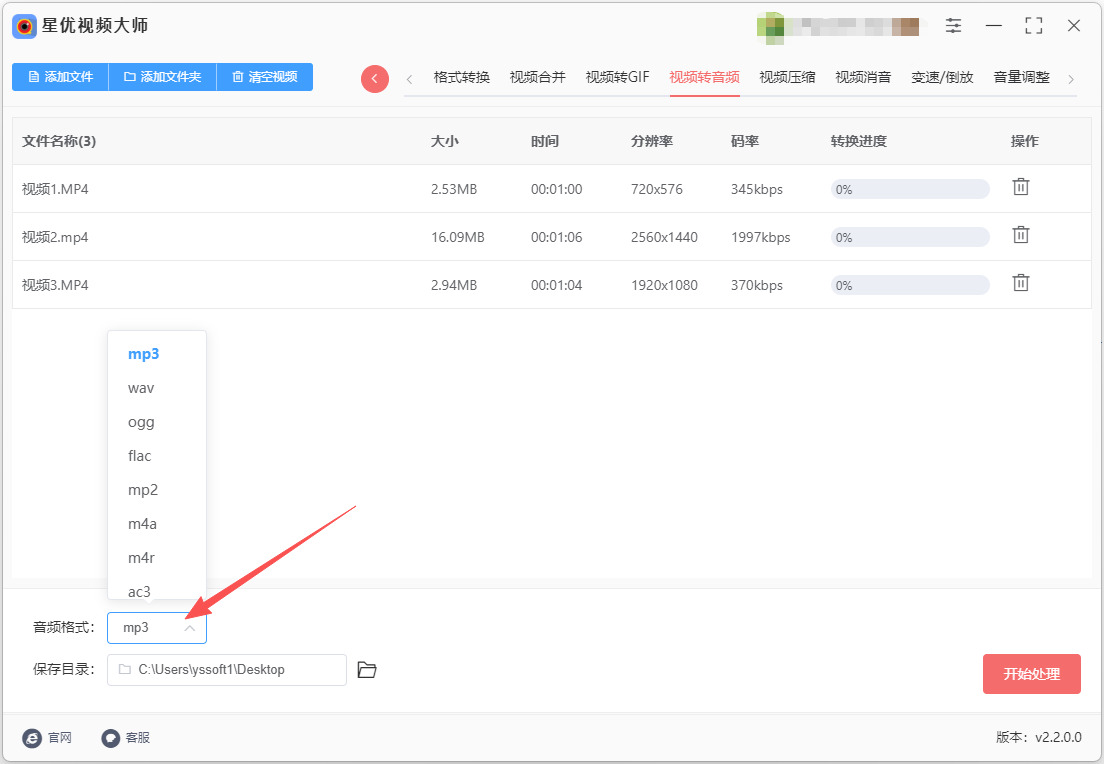The width and height of the screenshot is (1104, 764).
Task: Click progress bar of 视频2.mp4
Action: [910, 237]
